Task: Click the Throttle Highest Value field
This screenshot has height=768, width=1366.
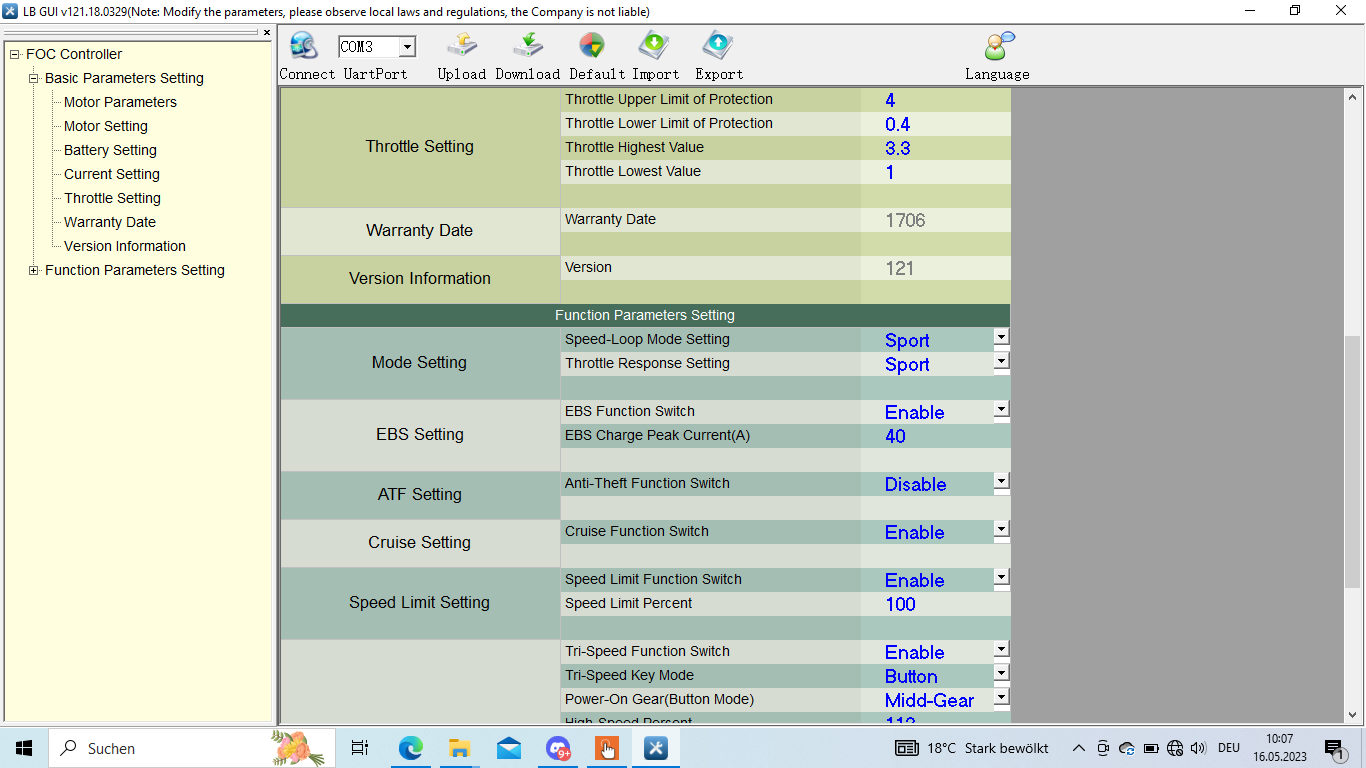Action: point(934,148)
